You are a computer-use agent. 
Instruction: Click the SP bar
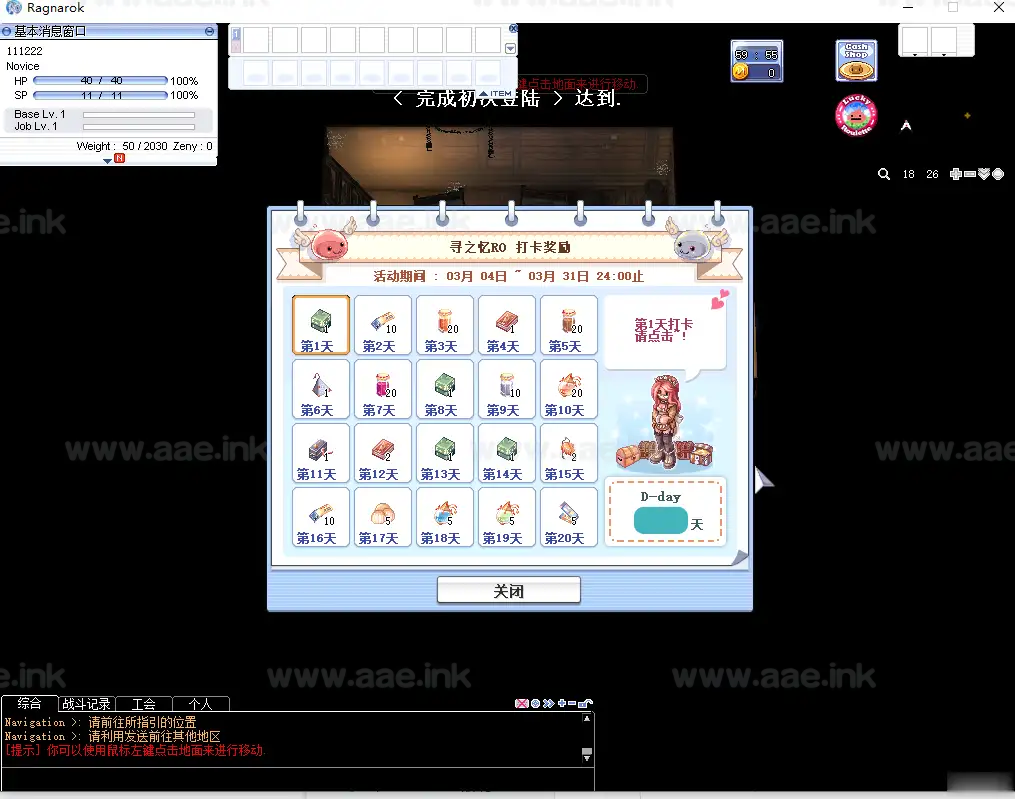100,95
